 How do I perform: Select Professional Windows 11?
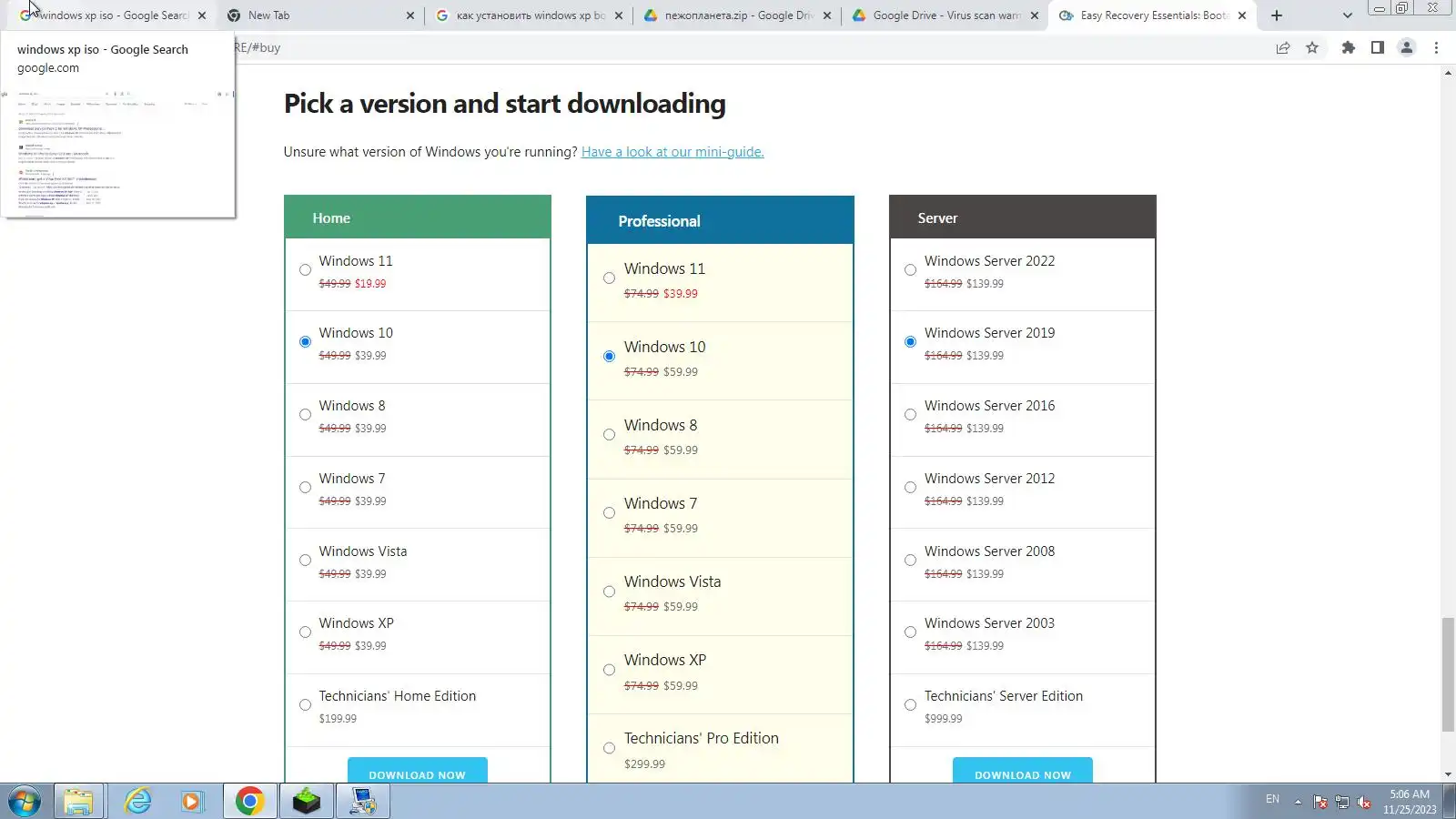[609, 278]
